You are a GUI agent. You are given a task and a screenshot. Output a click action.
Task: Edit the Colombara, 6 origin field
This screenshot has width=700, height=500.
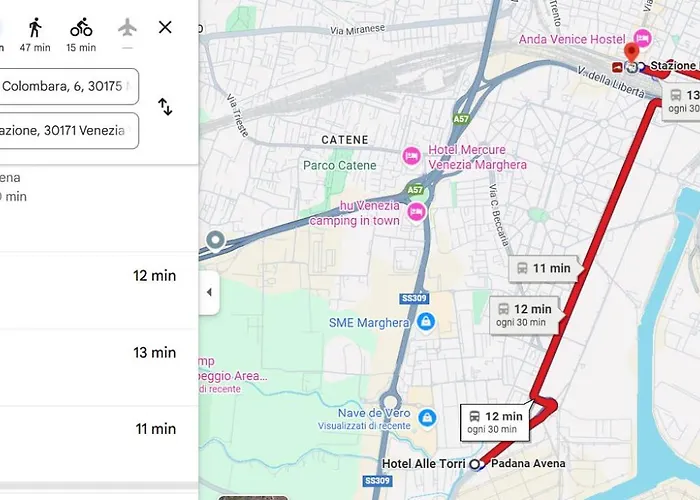pos(69,87)
